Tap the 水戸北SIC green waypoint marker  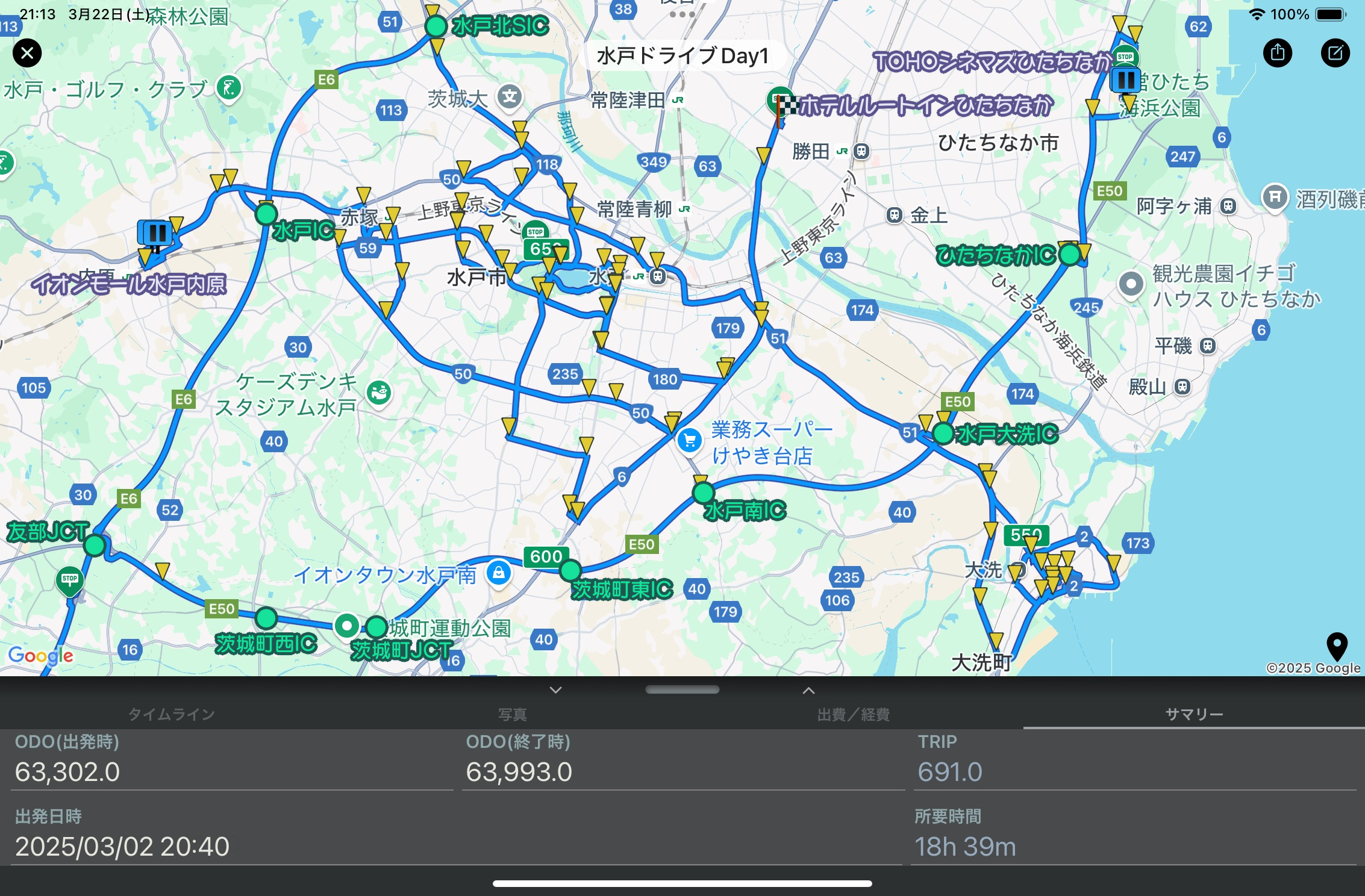436,26
